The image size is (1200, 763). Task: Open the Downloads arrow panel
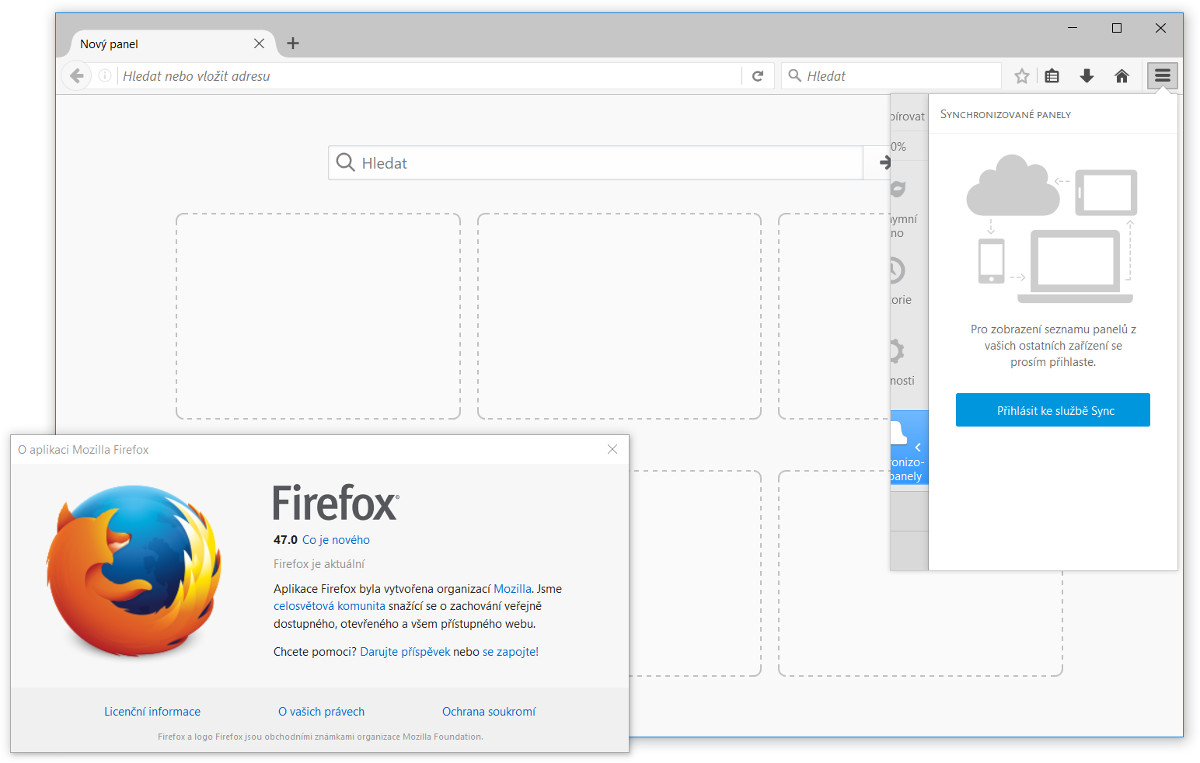(x=1087, y=76)
